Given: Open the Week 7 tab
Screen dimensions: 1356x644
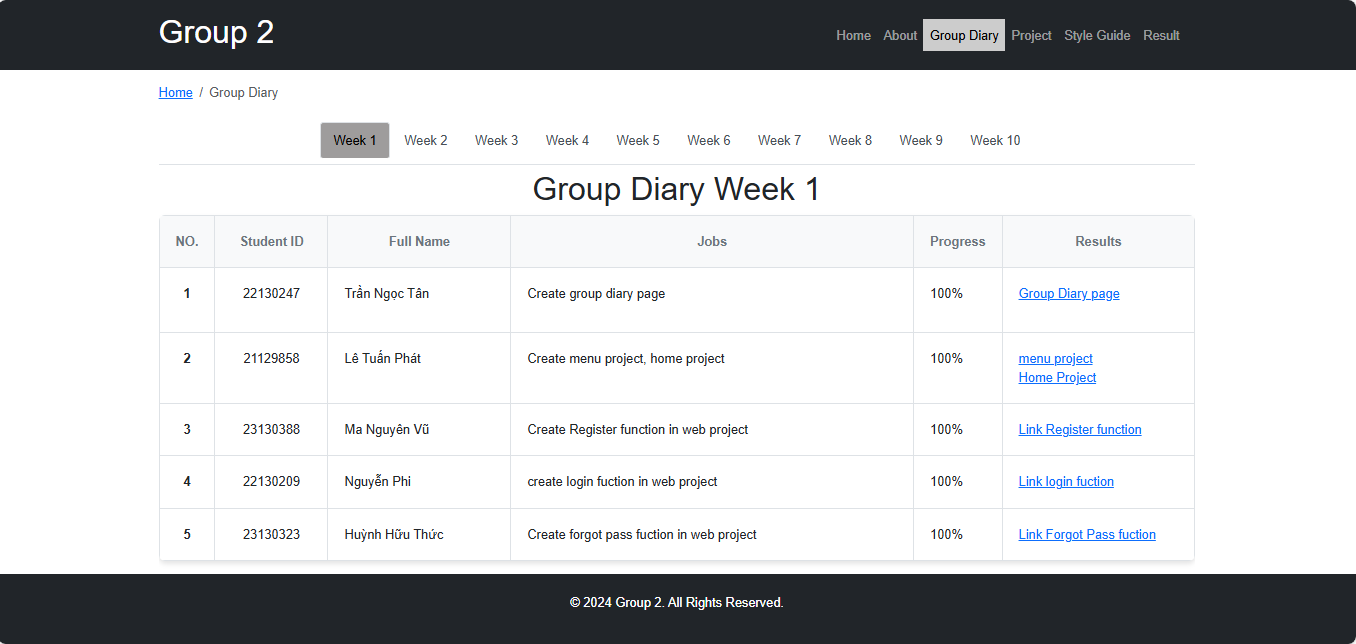Looking at the screenshot, I should point(779,140).
